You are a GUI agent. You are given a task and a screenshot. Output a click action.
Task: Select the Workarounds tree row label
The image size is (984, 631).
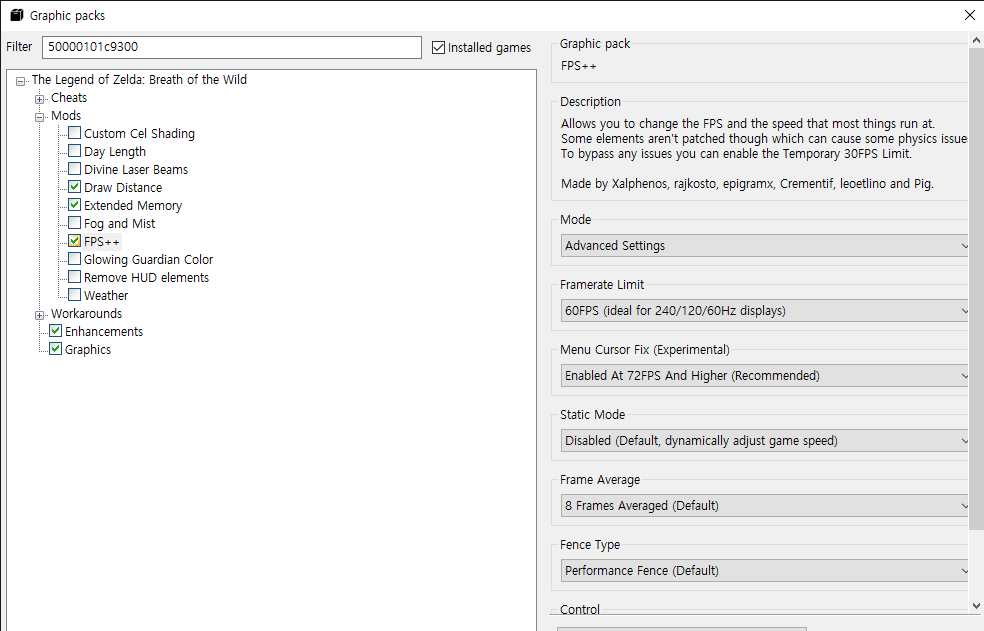pos(87,314)
